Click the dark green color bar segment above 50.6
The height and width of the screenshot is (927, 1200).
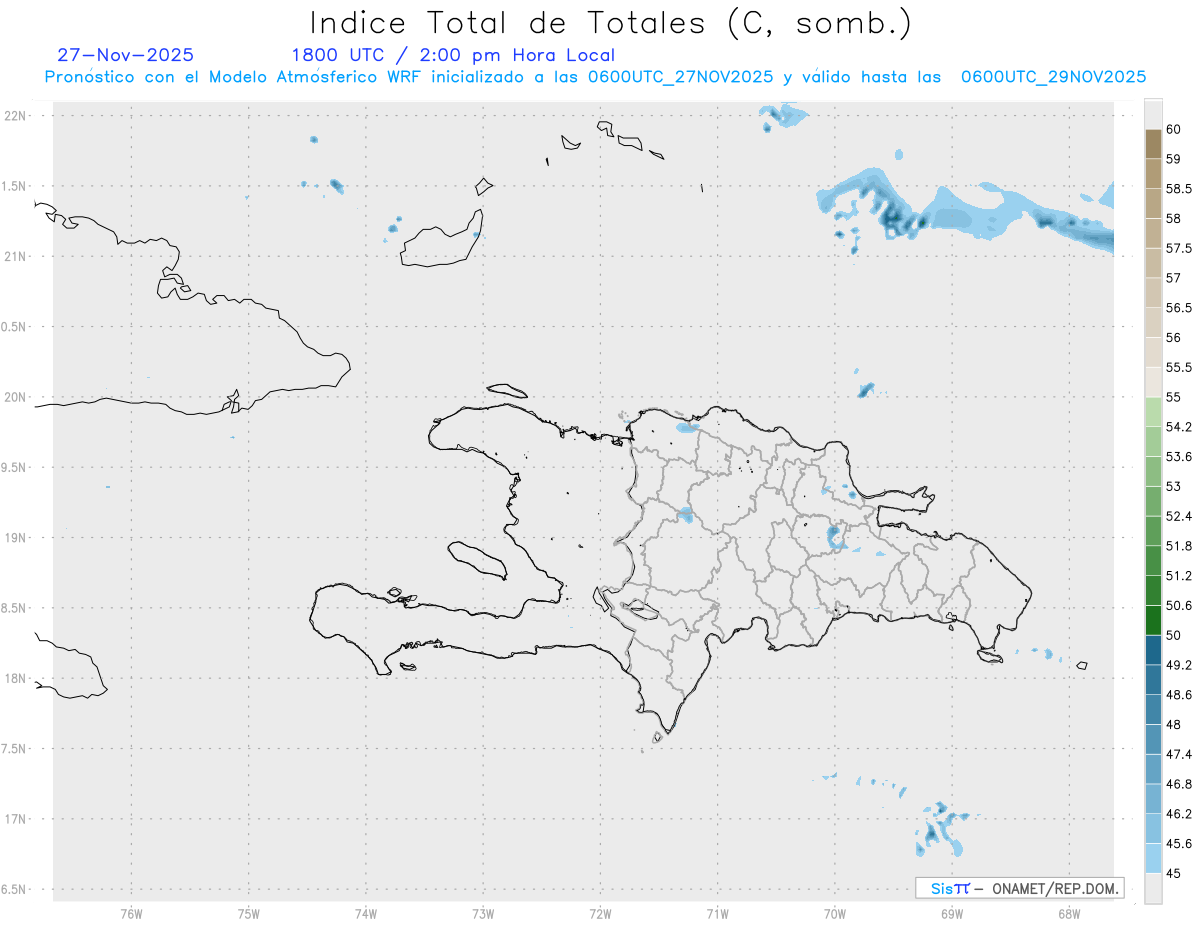click(x=1152, y=620)
